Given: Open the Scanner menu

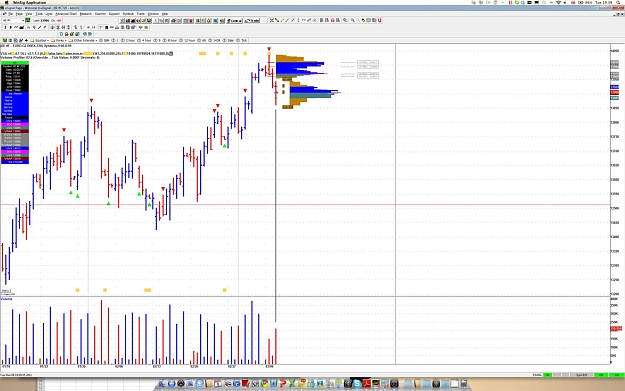Looking at the screenshot, I should click(x=100, y=14).
